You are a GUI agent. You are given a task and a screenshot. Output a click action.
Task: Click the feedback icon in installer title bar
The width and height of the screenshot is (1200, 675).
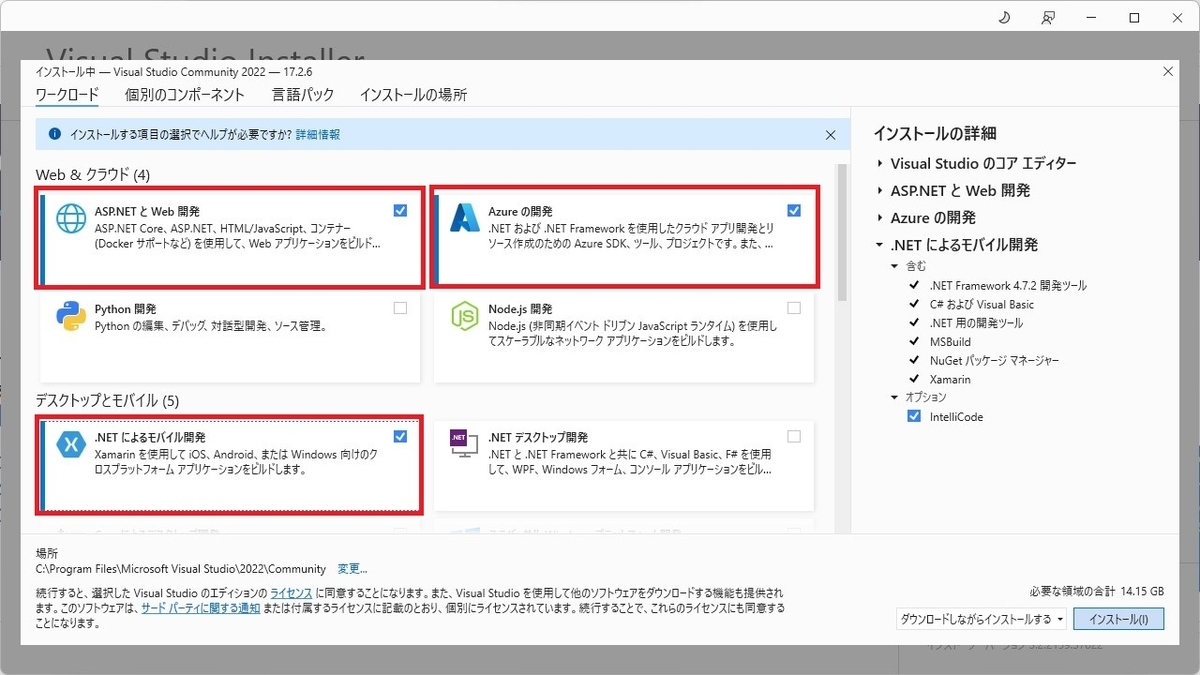pos(1047,17)
